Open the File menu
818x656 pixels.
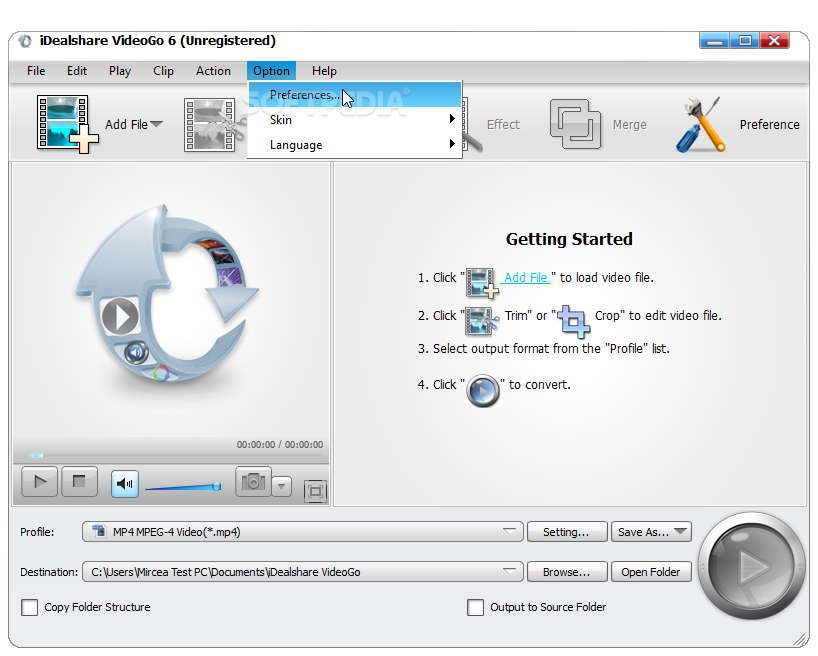(x=36, y=71)
